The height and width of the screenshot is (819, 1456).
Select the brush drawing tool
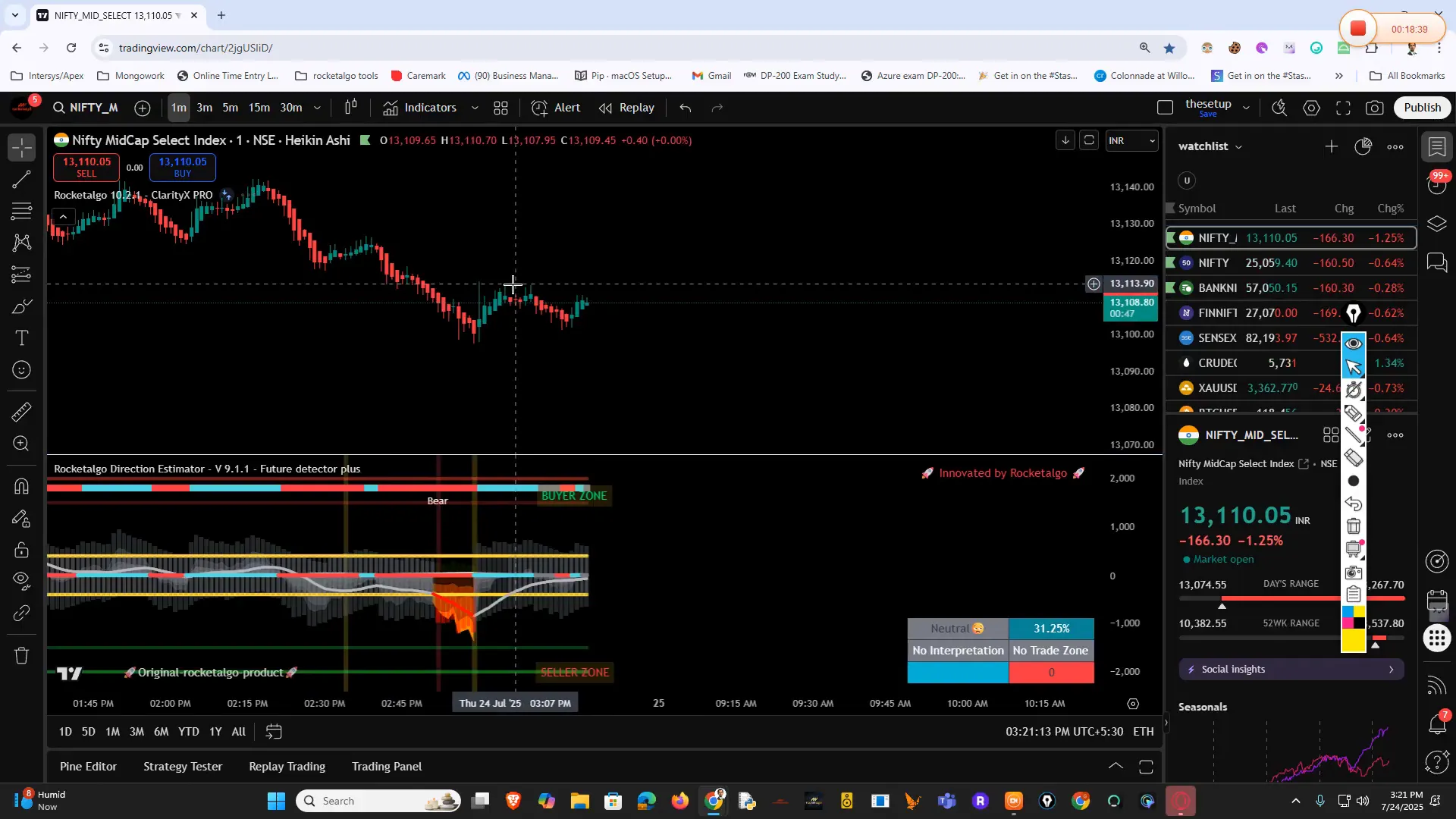(x=22, y=306)
